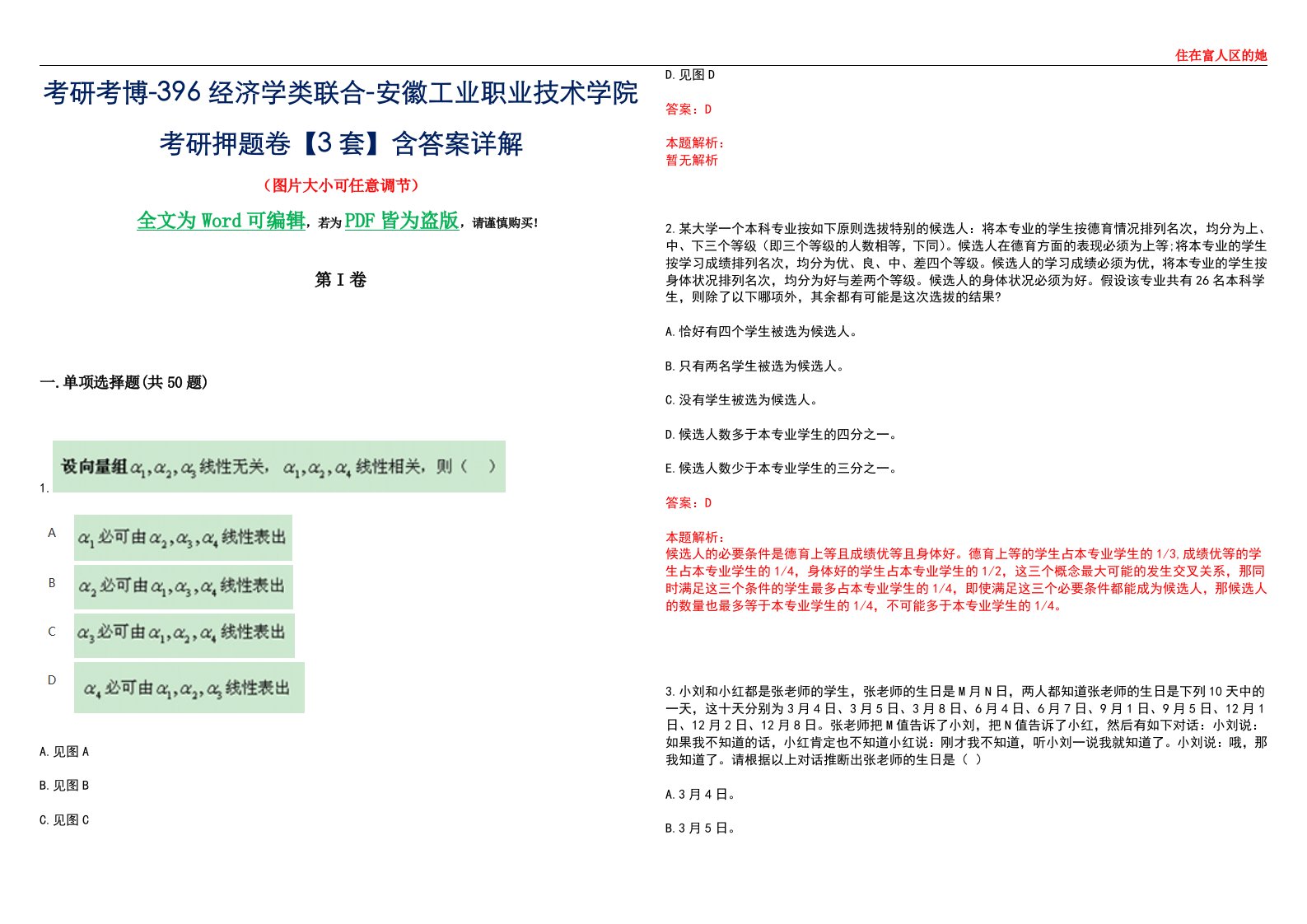
Task: Open the PDF皆为盗版 link
Action: 402,221
